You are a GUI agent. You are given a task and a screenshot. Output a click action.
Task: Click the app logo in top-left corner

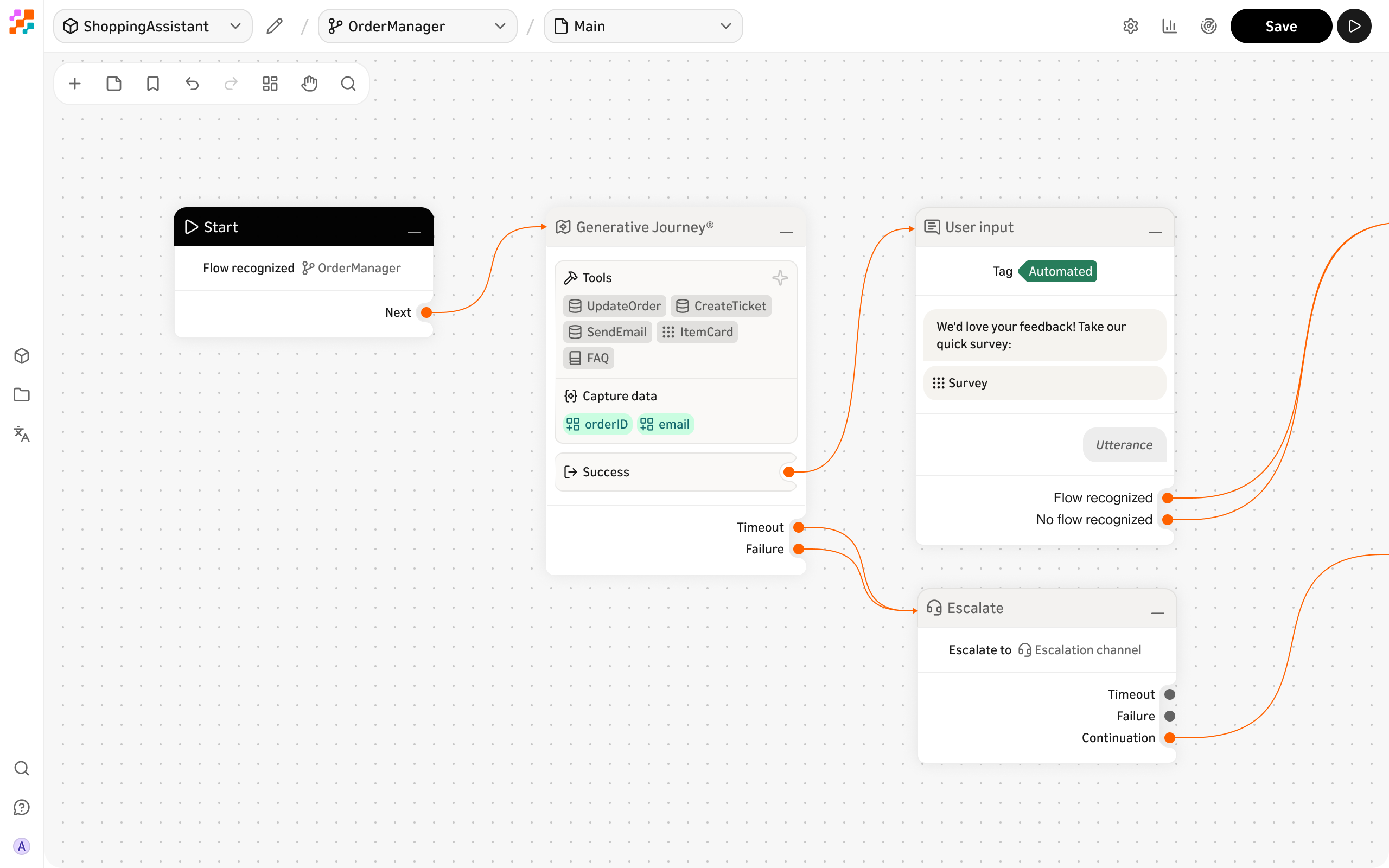point(22,22)
